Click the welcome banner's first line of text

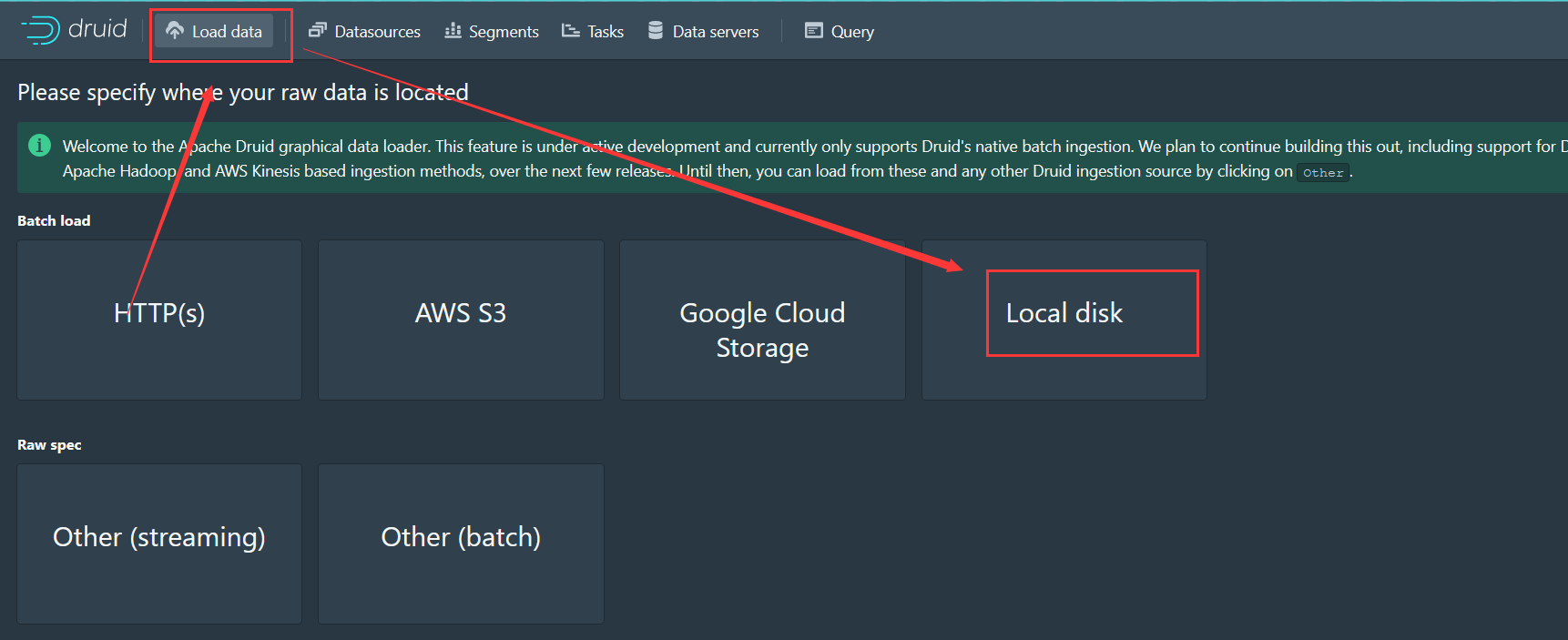[815, 146]
